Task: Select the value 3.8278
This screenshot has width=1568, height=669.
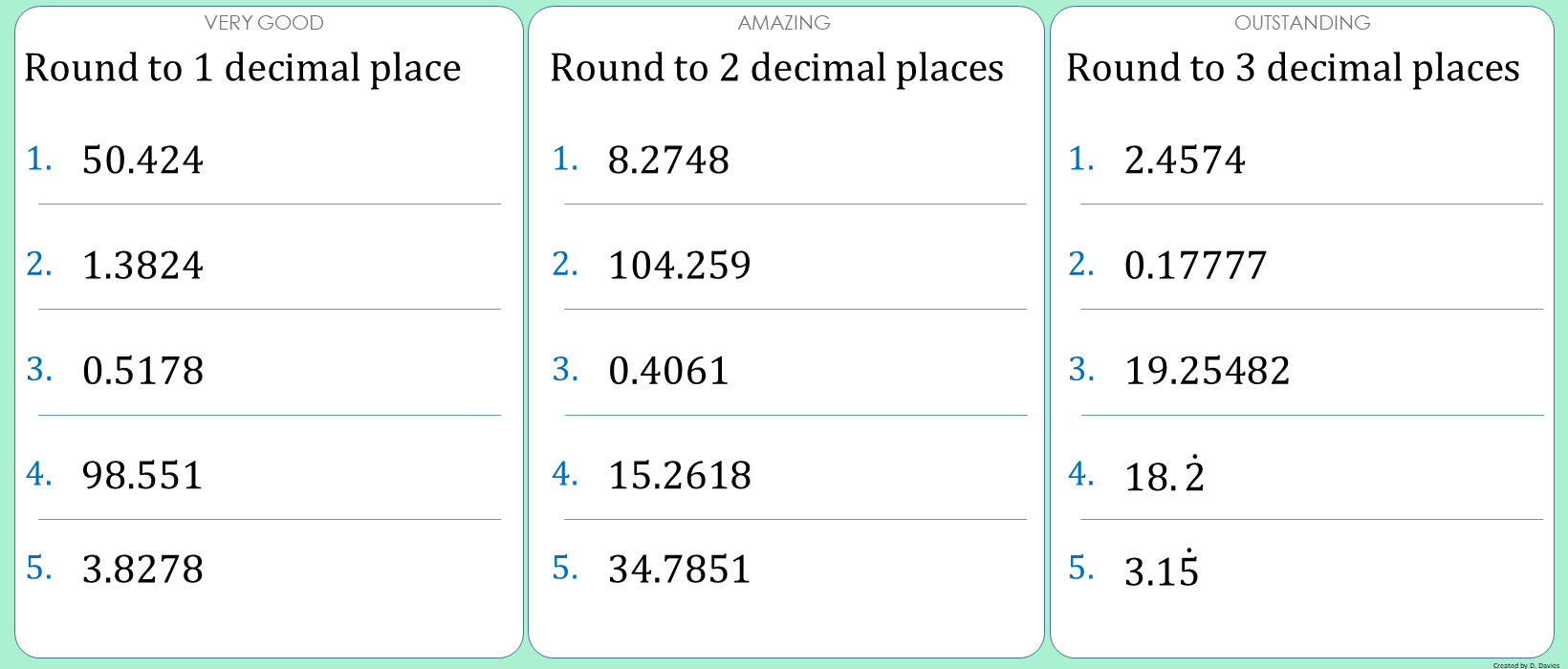Action: point(142,570)
